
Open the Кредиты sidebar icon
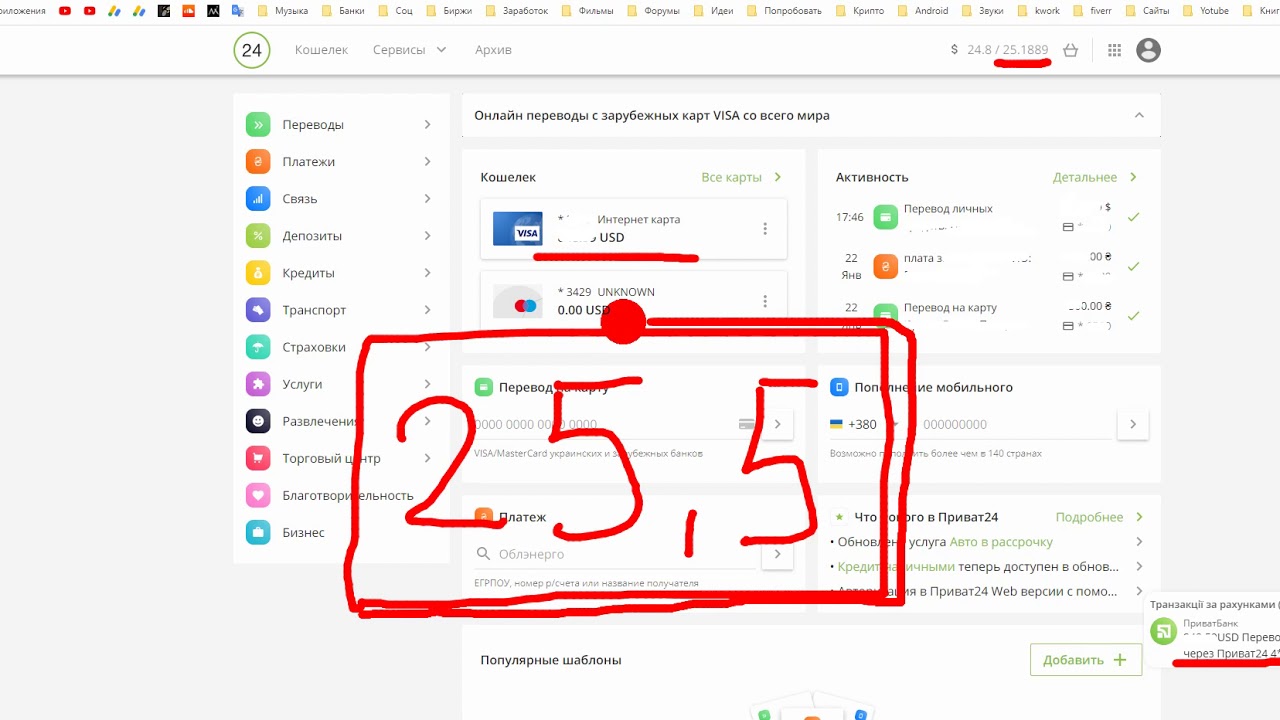258,273
